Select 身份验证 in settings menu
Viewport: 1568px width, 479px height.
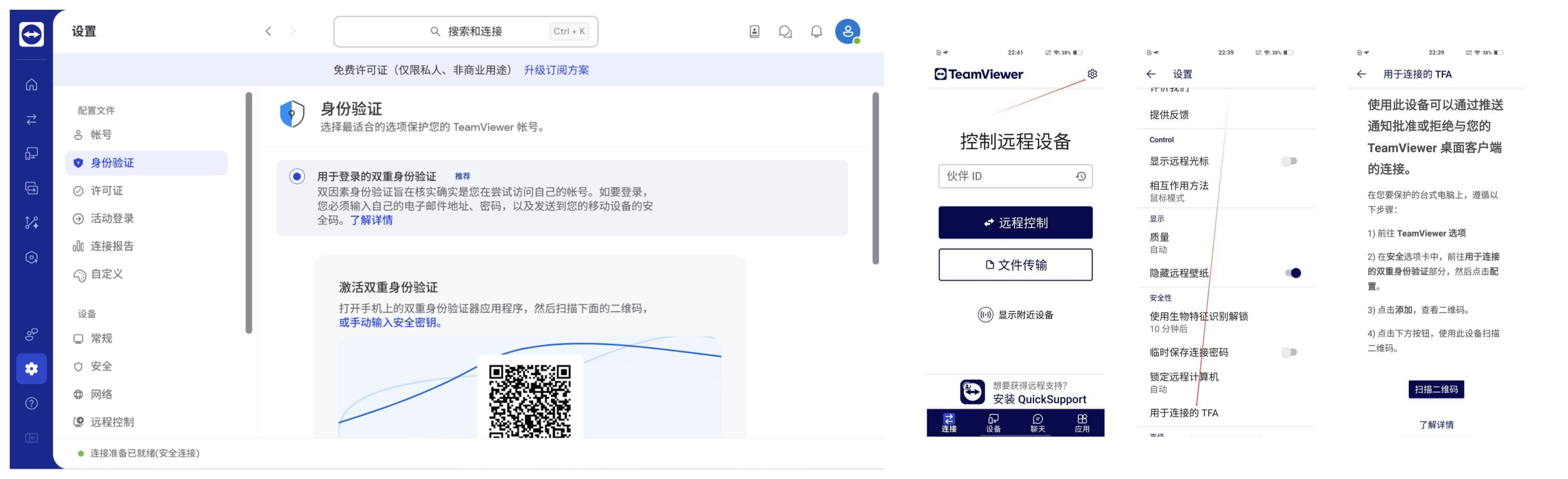pos(146,163)
